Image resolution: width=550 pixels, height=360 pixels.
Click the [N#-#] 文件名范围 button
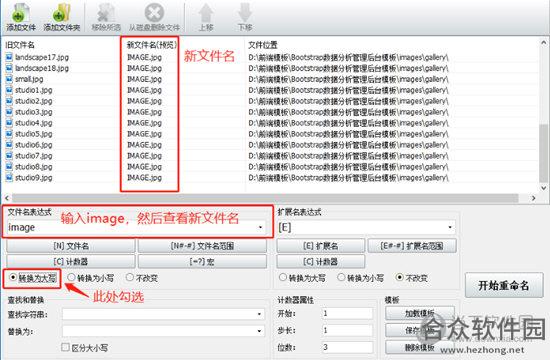202,246
